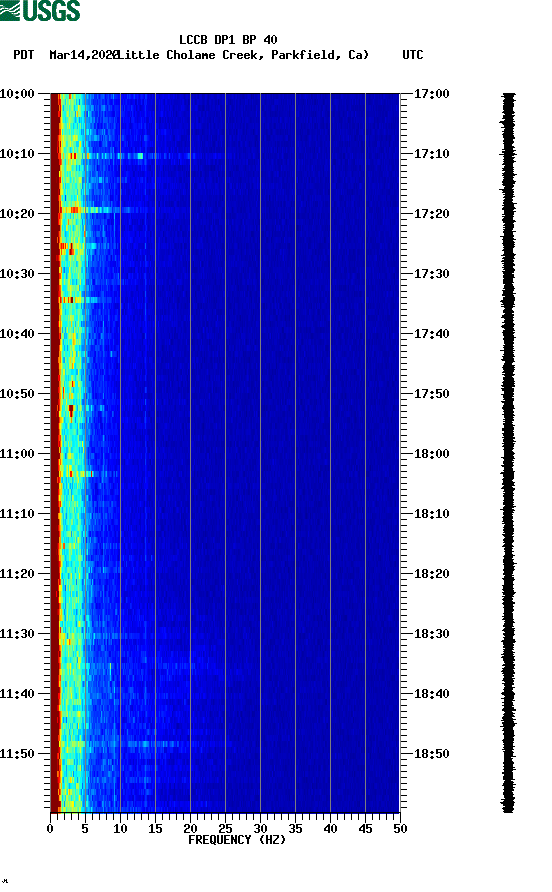
Task: Click the 17:20 UTC time label
Action: click(431, 214)
